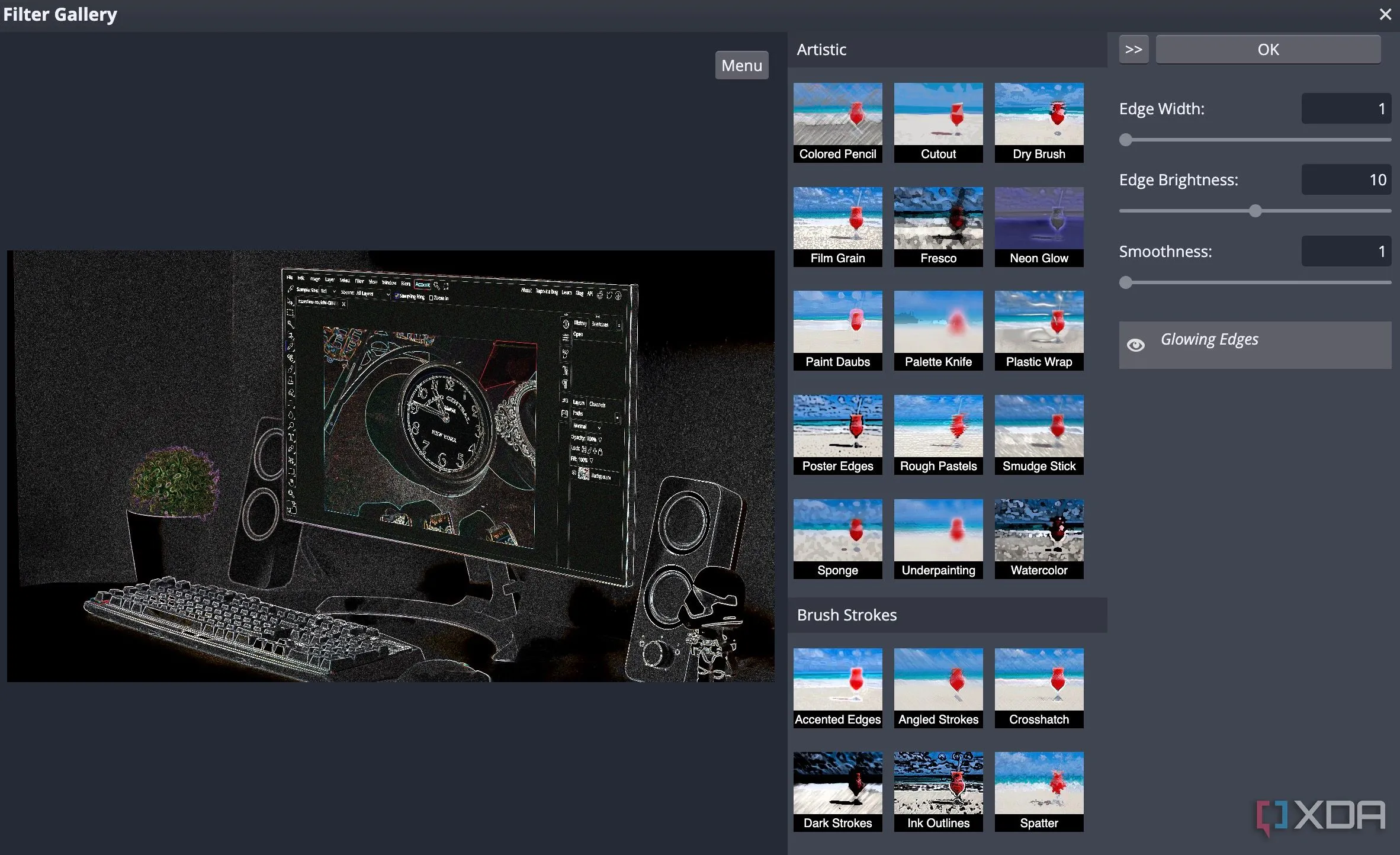The height and width of the screenshot is (855, 1400).
Task: Click the Smoothness slider handle
Action: (x=1126, y=283)
